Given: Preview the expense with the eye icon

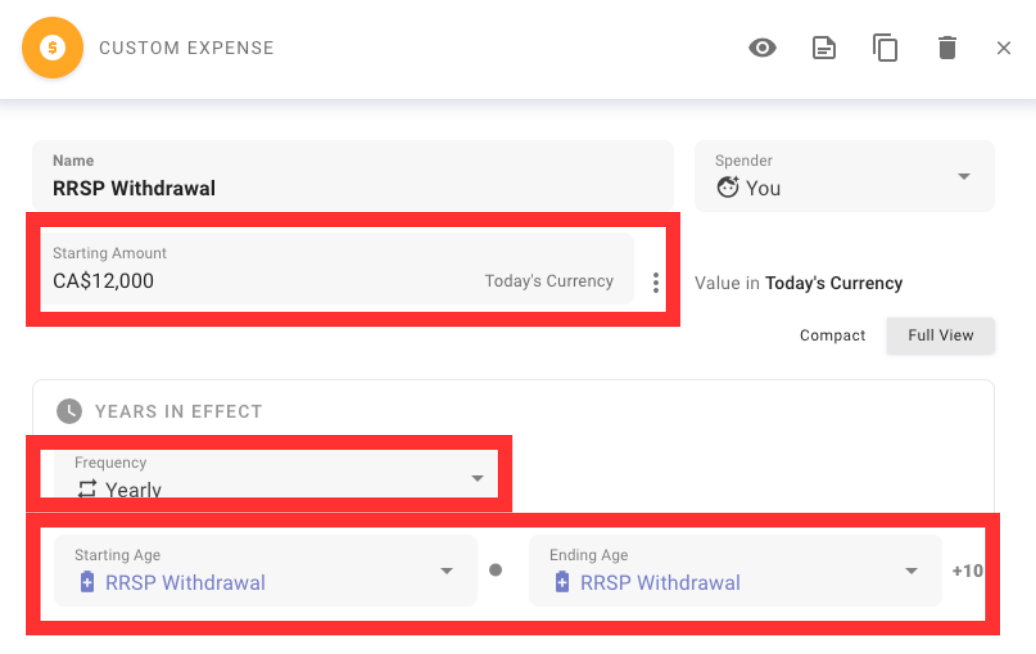Looking at the screenshot, I should (x=762, y=47).
